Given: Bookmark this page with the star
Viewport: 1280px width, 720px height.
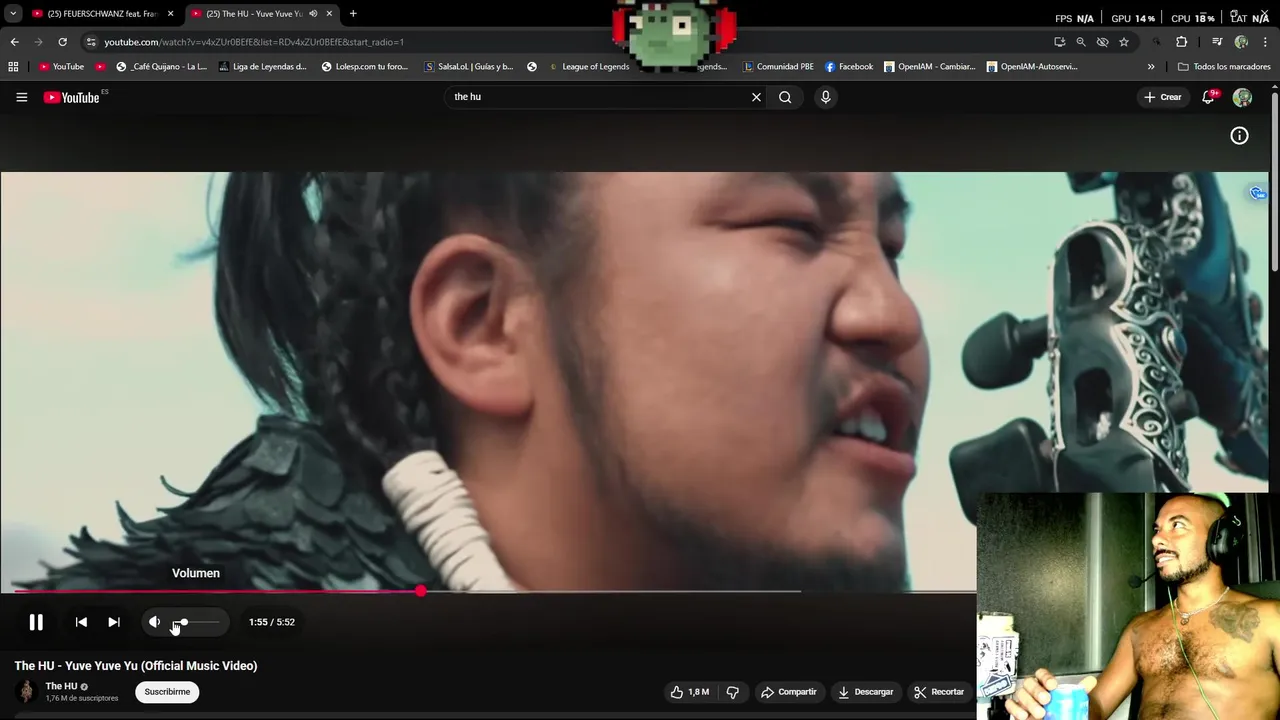Looking at the screenshot, I should coord(1124,42).
